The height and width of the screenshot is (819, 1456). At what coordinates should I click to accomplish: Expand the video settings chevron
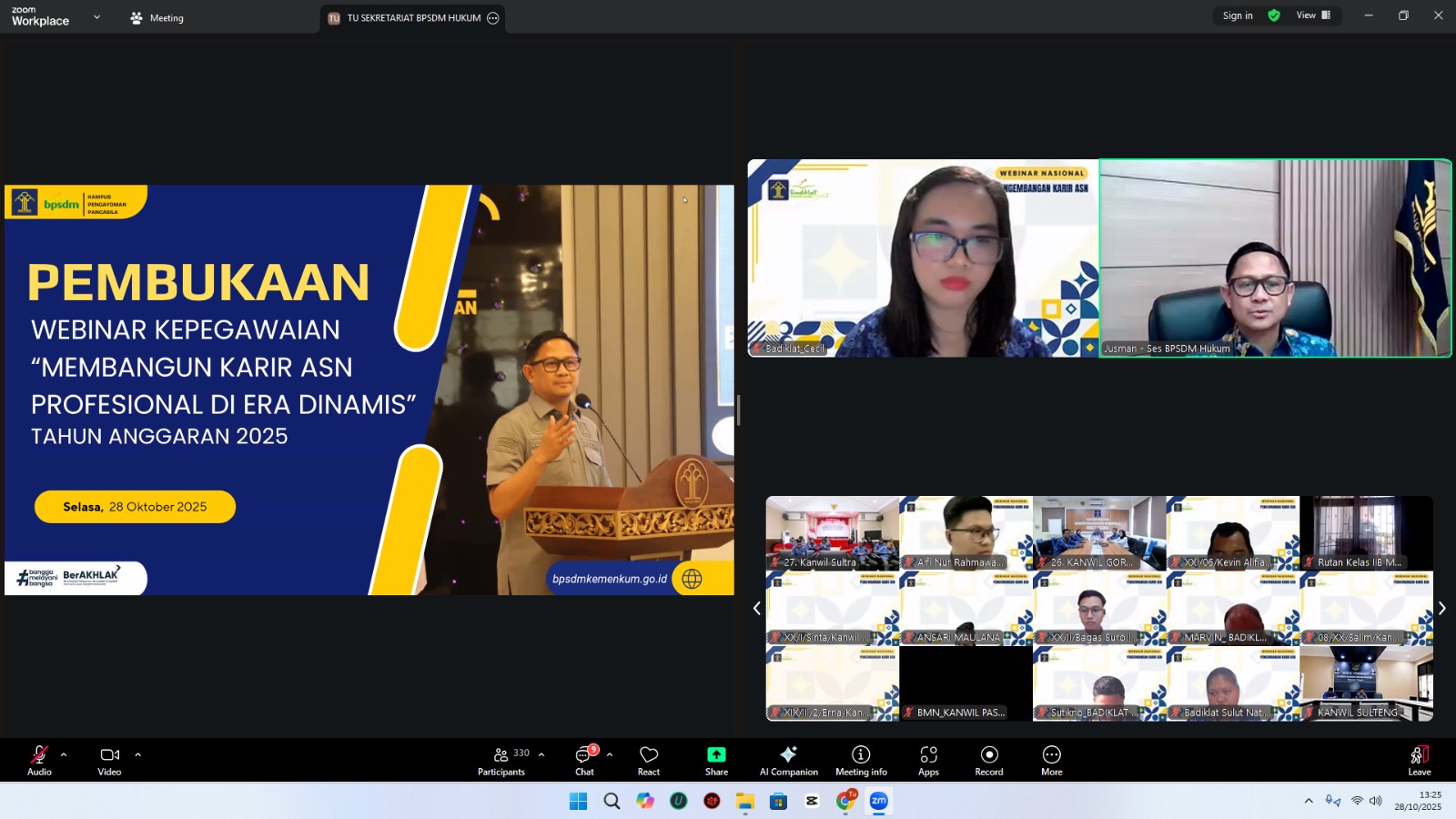(x=138, y=754)
